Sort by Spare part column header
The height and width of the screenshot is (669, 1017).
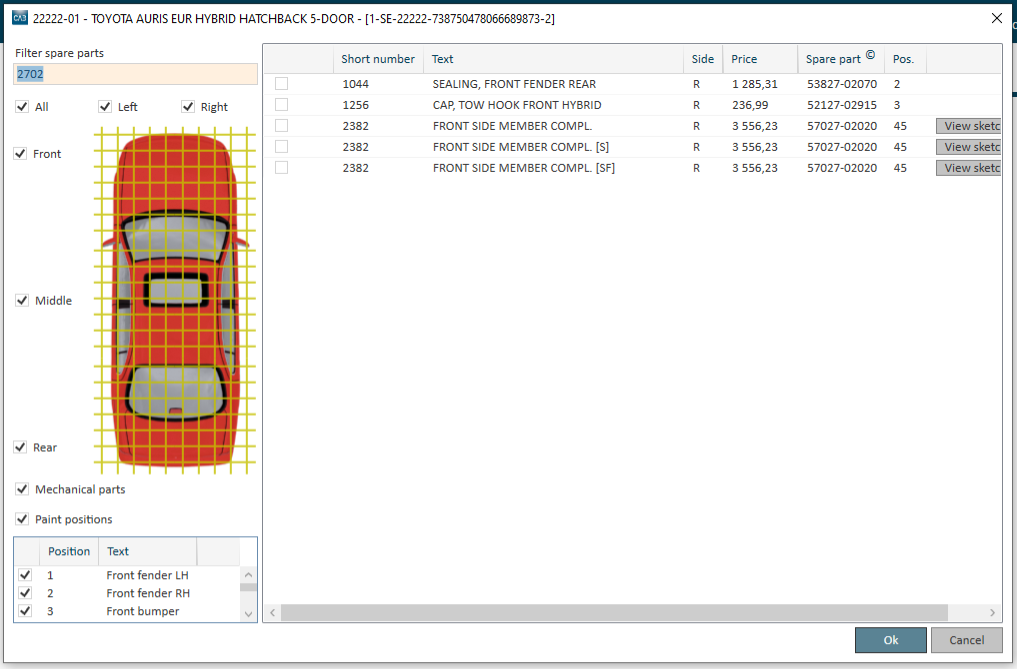[x=841, y=59]
